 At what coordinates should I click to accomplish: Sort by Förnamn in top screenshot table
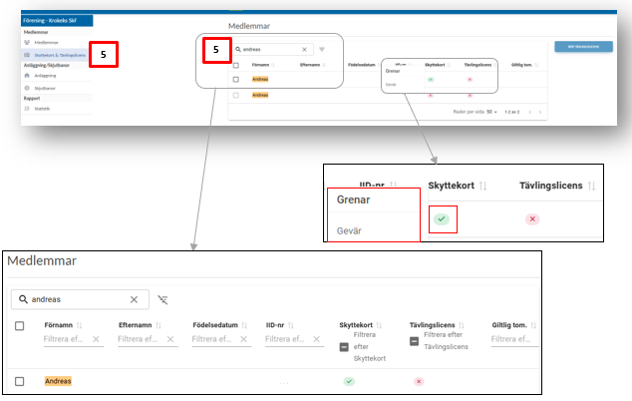(263, 65)
